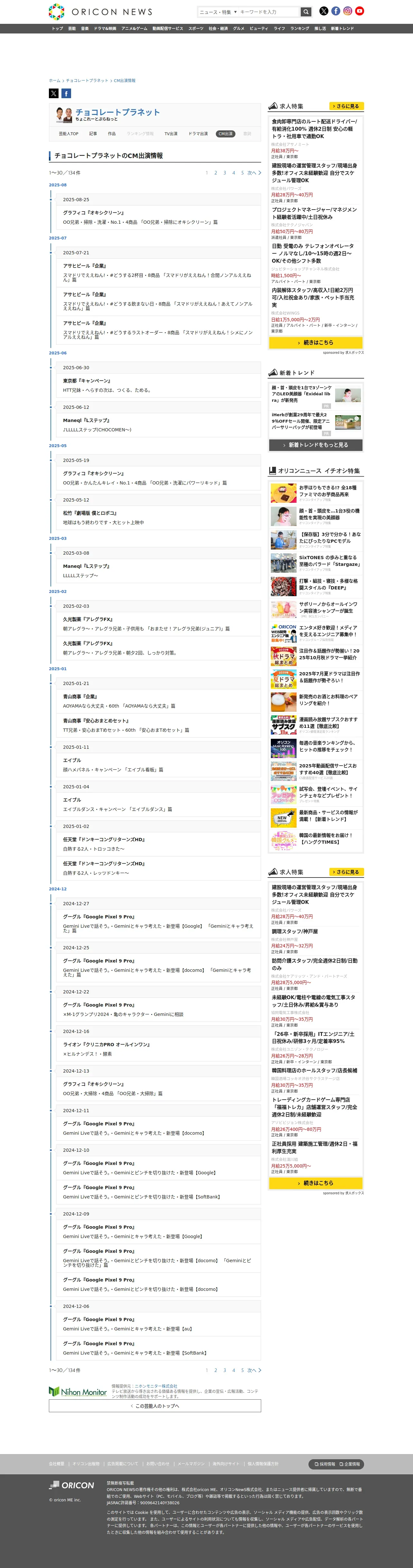Open the ニュース・特集 search category dropdown
This screenshot has height=1568, width=413.
(x=218, y=12)
